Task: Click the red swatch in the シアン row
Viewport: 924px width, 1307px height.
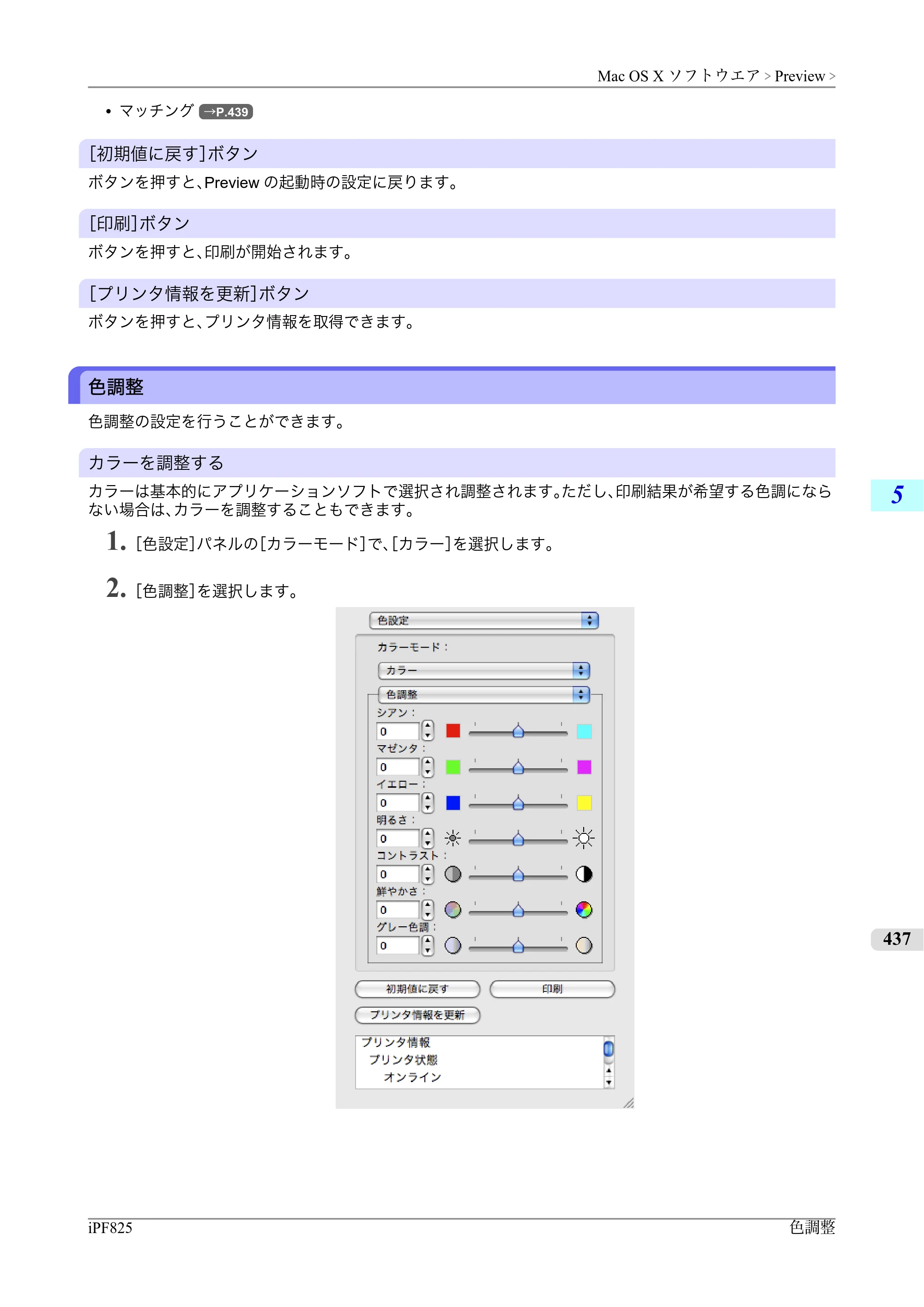Action: [x=453, y=731]
